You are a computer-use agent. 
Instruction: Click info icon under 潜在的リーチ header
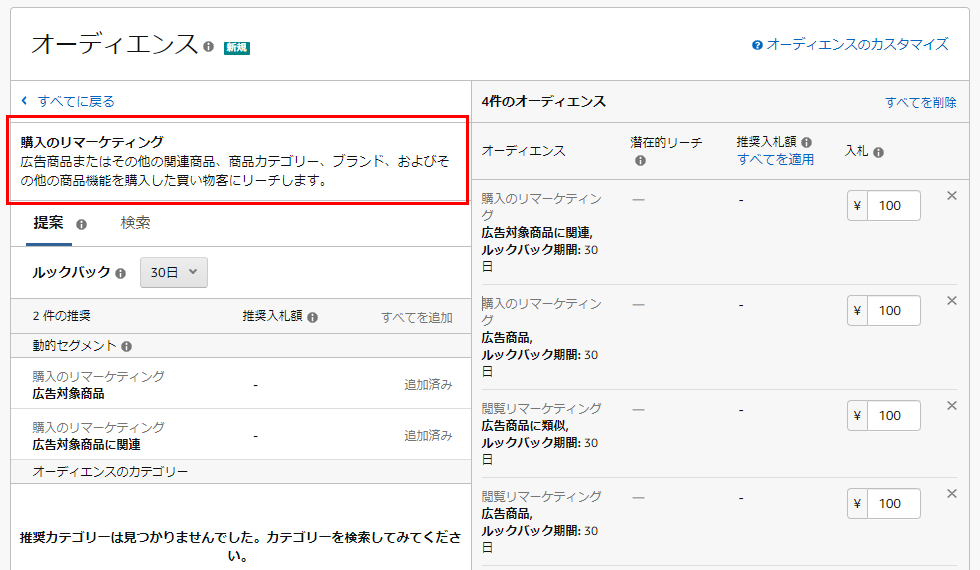[640, 160]
